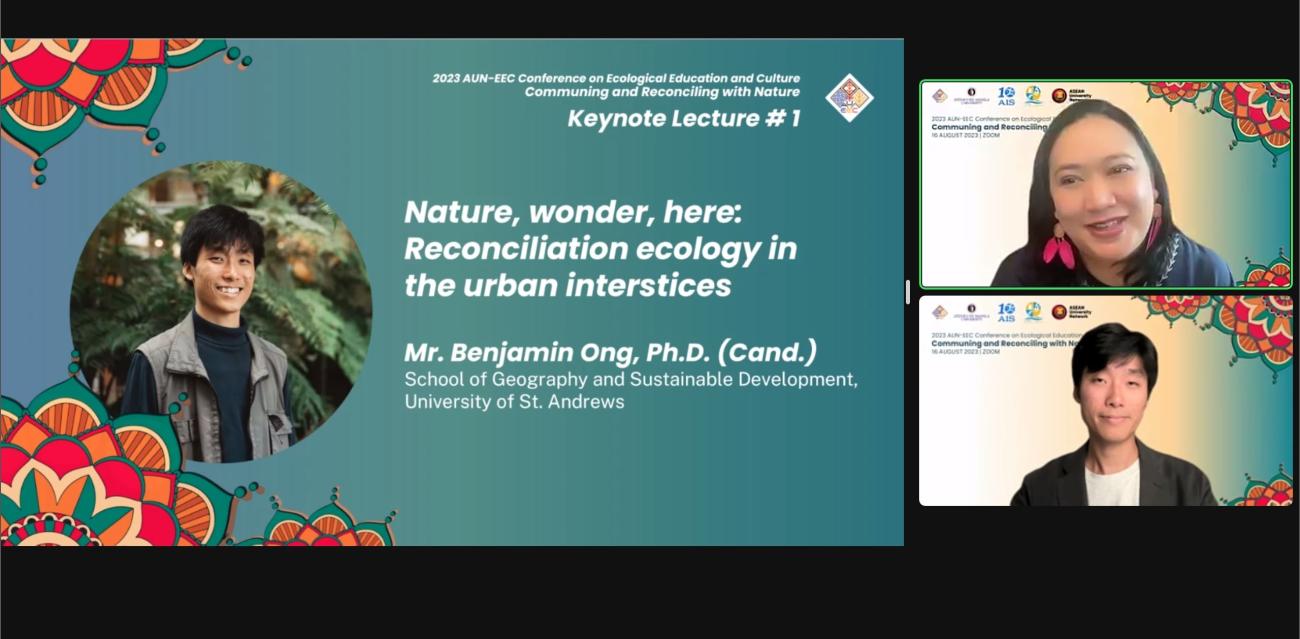Select the lecture title about reconciliation ecology
This screenshot has width=1300, height=639.
600,249
